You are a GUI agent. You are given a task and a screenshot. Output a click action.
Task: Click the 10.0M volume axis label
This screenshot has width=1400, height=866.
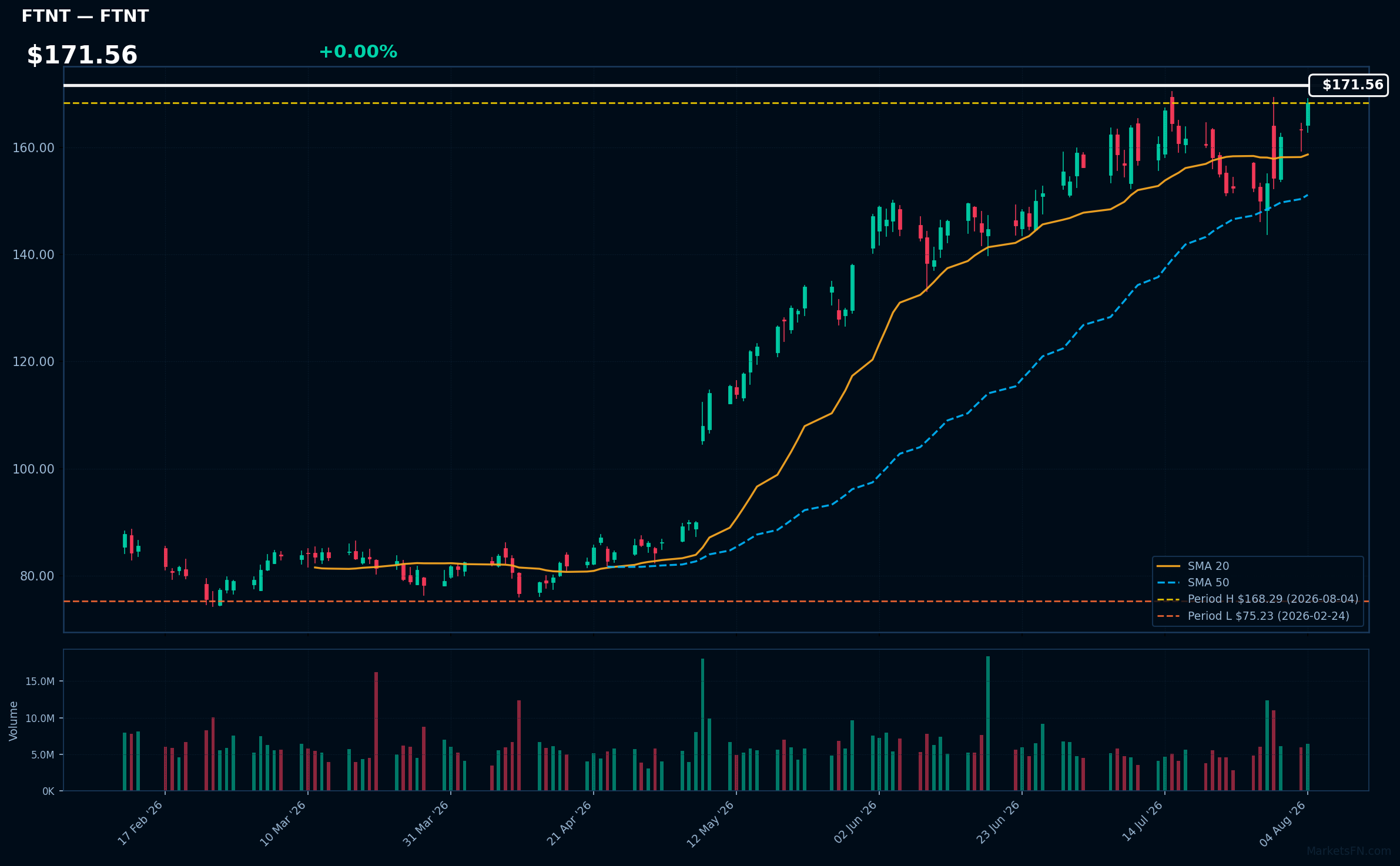click(40, 718)
